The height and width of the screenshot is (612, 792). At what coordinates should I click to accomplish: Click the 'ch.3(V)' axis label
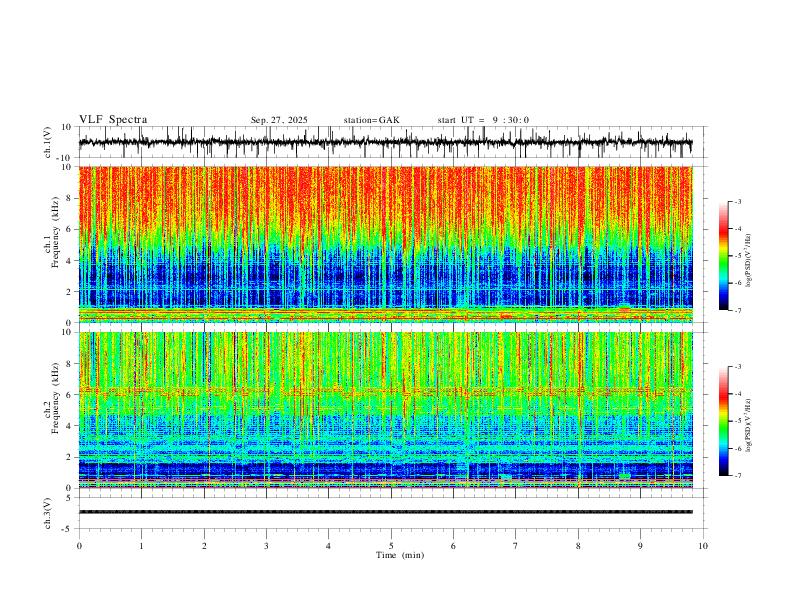point(48,513)
